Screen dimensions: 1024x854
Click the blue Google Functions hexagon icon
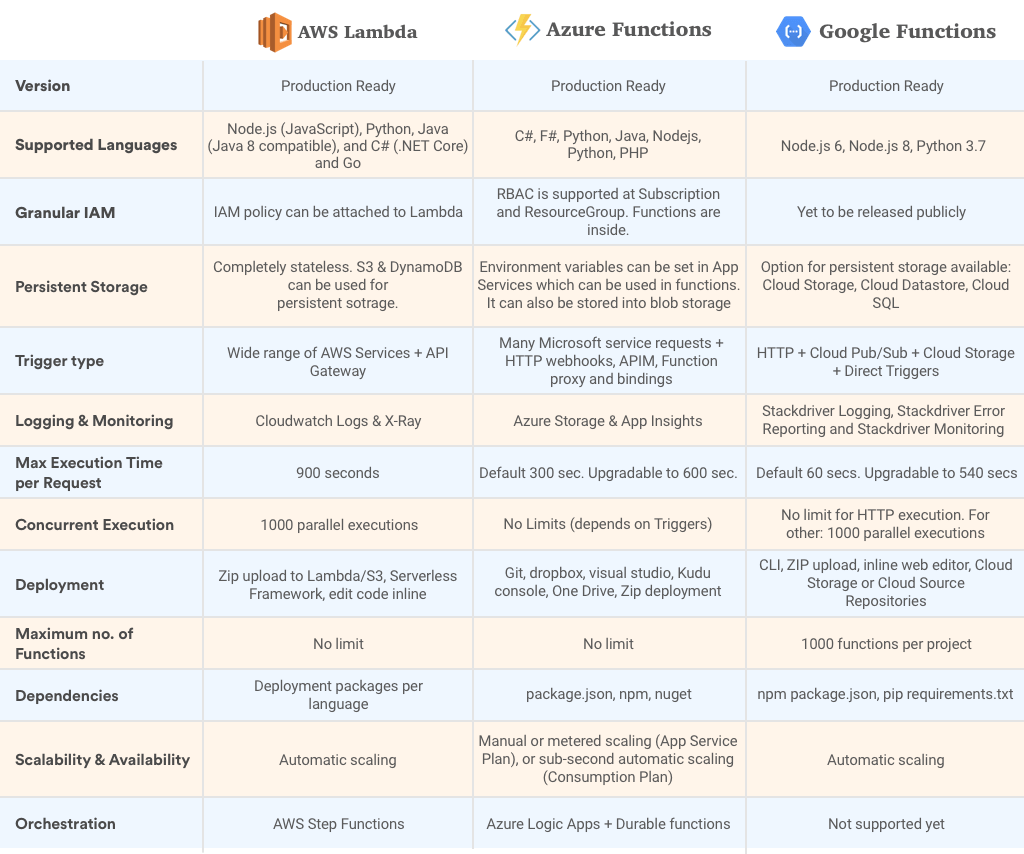point(793,31)
